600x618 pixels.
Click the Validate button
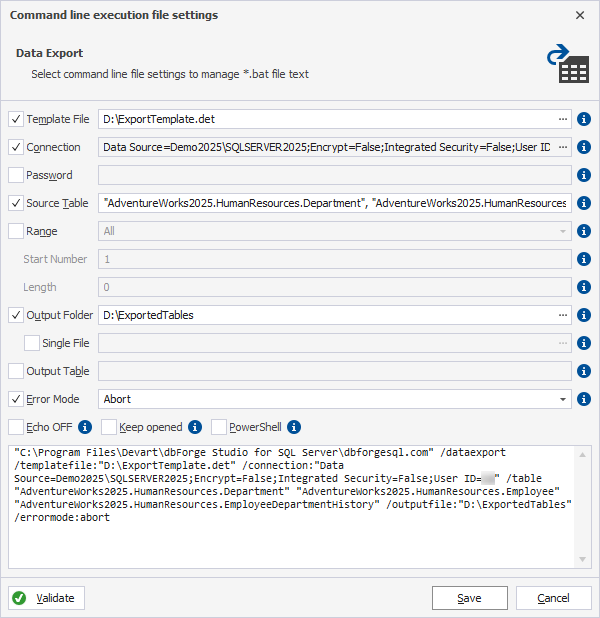point(47,598)
